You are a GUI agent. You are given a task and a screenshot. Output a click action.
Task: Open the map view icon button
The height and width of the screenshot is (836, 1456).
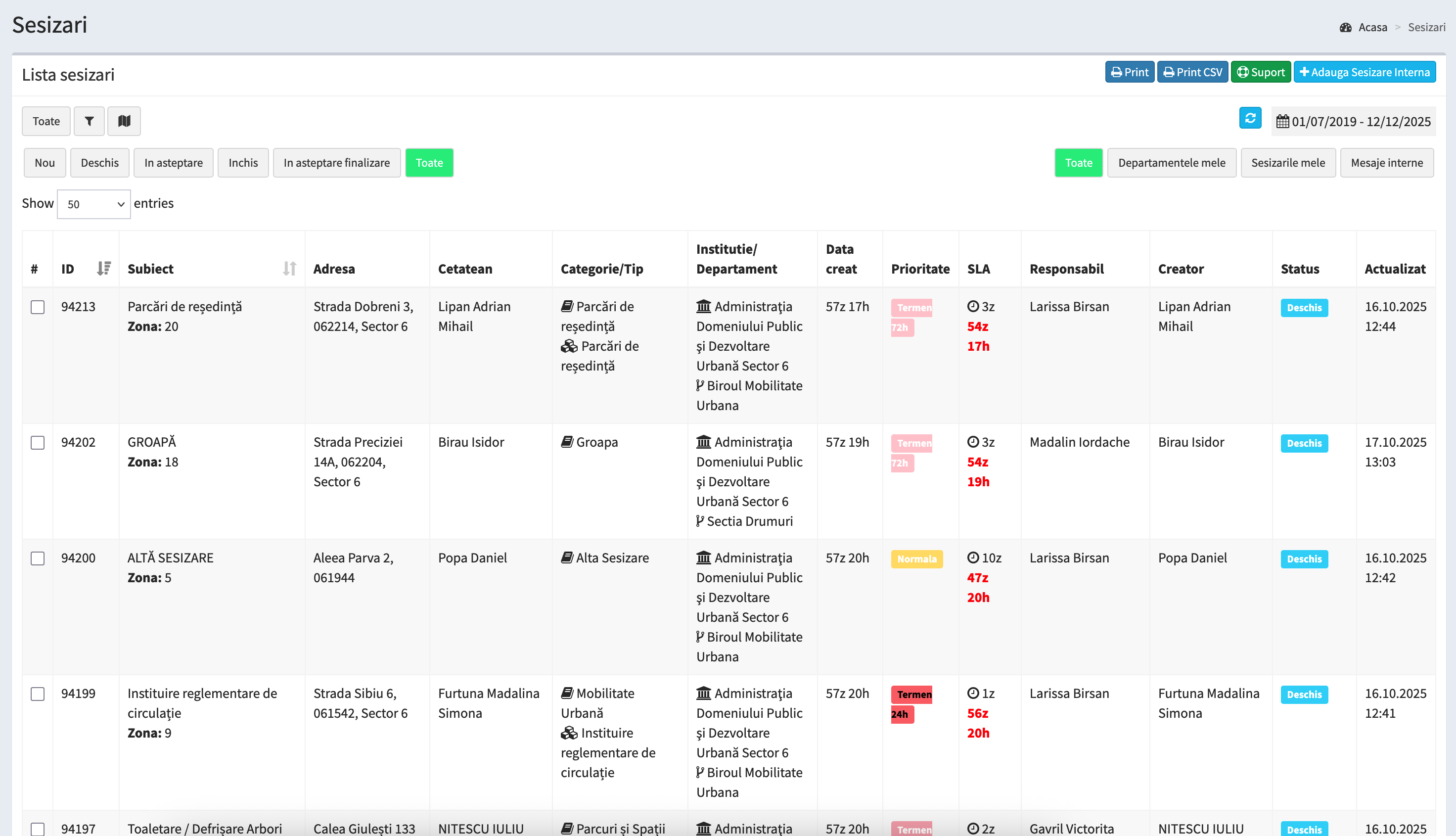(x=124, y=121)
